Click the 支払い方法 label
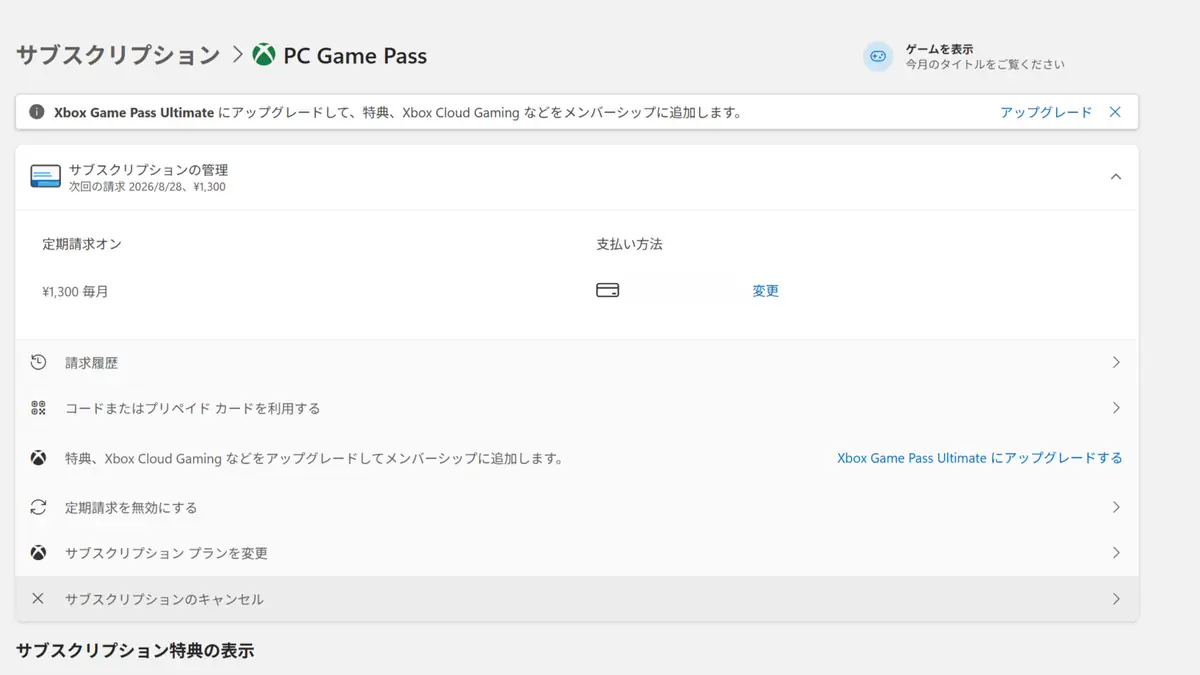Screen dimensions: 1200x675 [630, 244]
